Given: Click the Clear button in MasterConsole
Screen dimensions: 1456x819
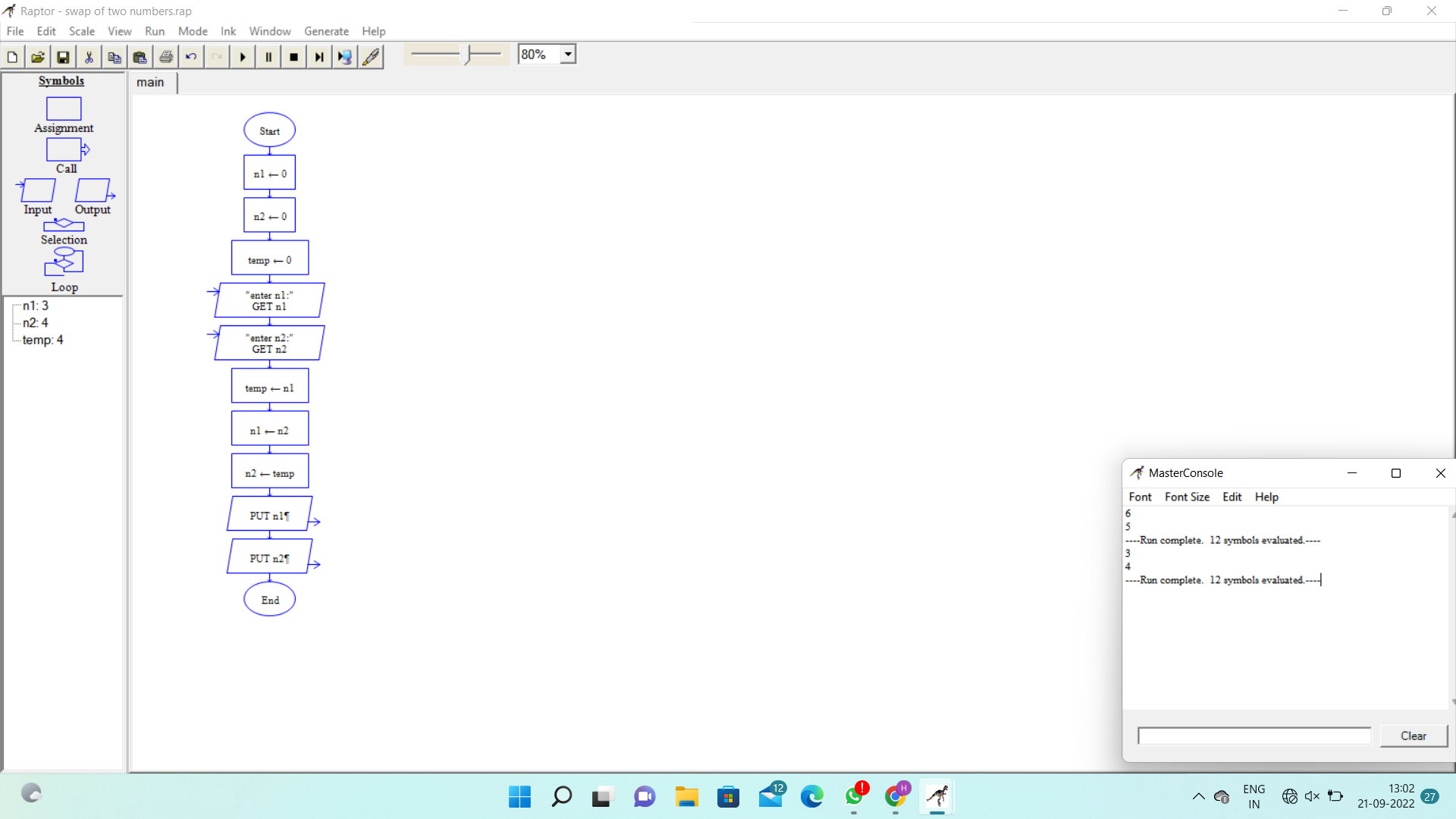Looking at the screenshot, I should tap(1413, 736).
